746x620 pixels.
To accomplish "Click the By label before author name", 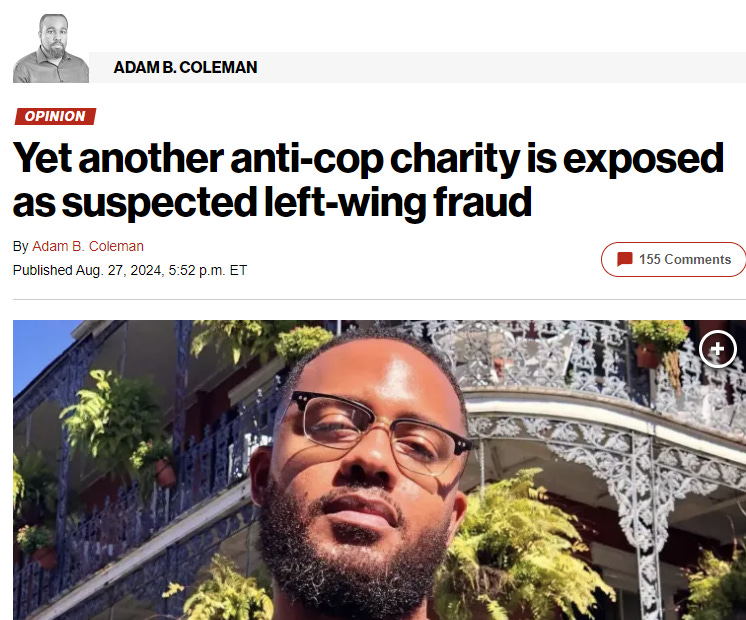I will coord(20,246).
